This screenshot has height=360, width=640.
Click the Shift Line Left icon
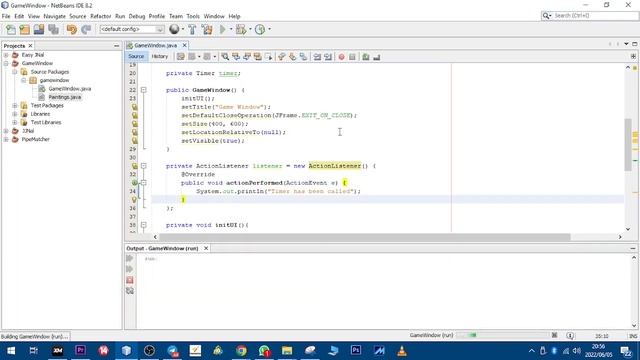click(317, 57)
